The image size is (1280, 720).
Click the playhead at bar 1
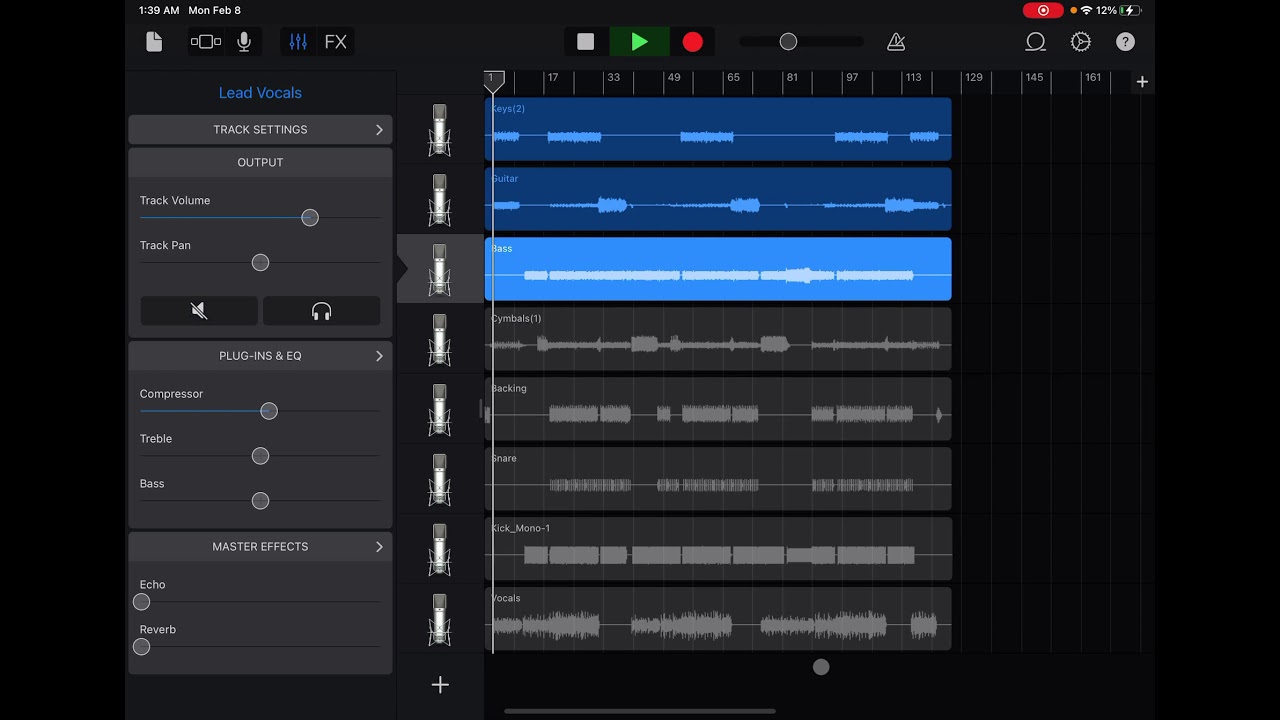point(493,81)
